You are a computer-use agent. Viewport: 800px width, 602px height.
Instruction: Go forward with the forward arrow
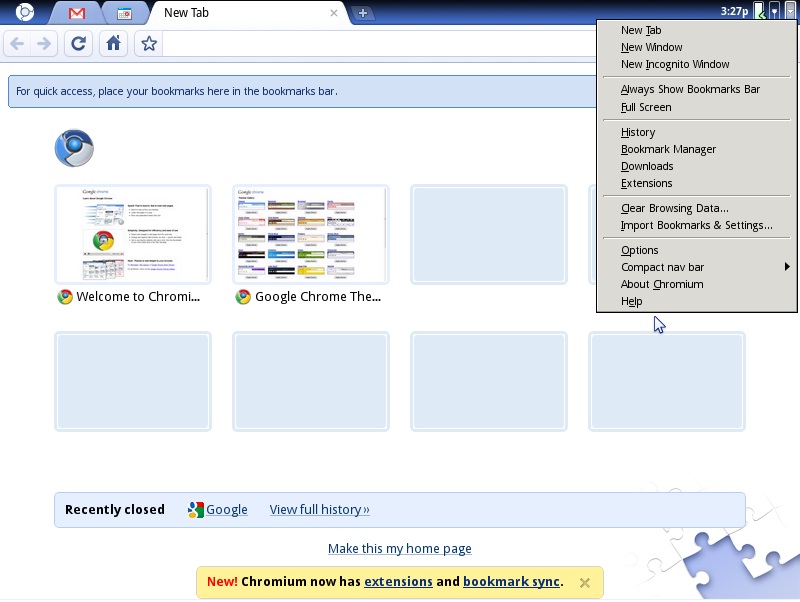[x=44, y=44]
